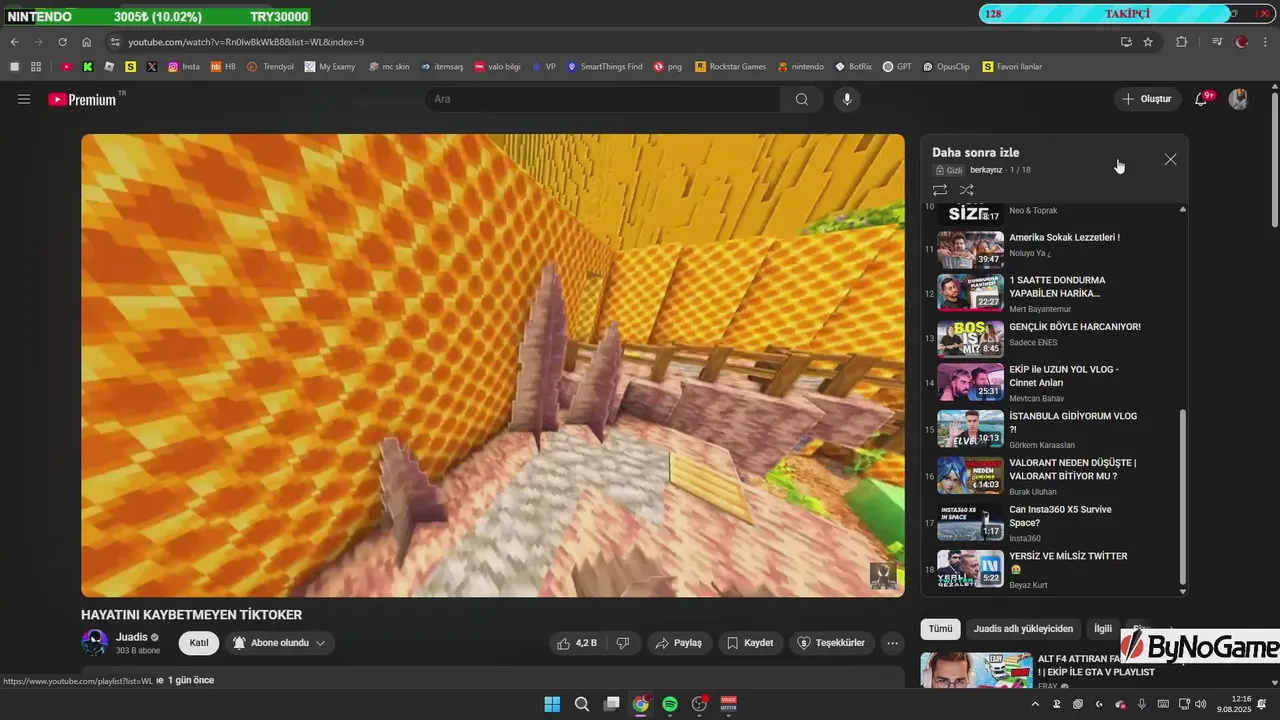Activate voice search microphone
1280x720 pixels.
[847, 99]
